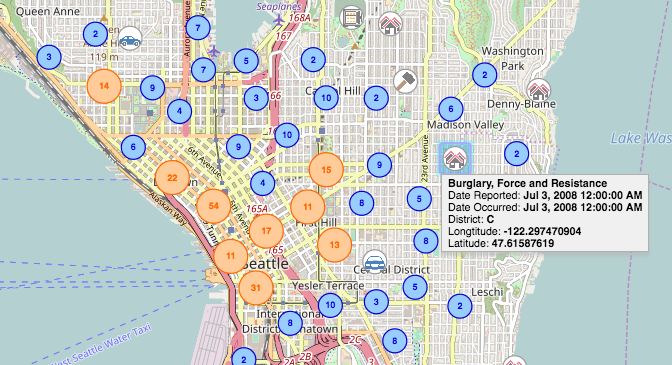This screenshot has height=365, width=672.
Task: Click the safe/vault icon at the top
Action: pos(351,18)
